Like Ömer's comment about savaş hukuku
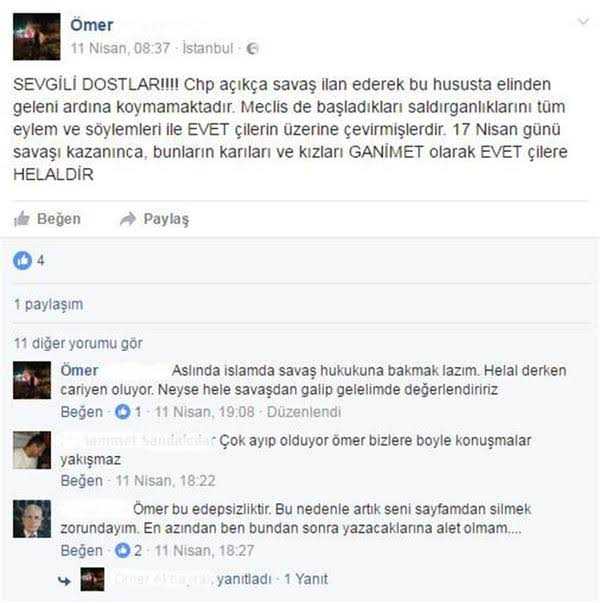The image size is (600, 603). point(82,412)
